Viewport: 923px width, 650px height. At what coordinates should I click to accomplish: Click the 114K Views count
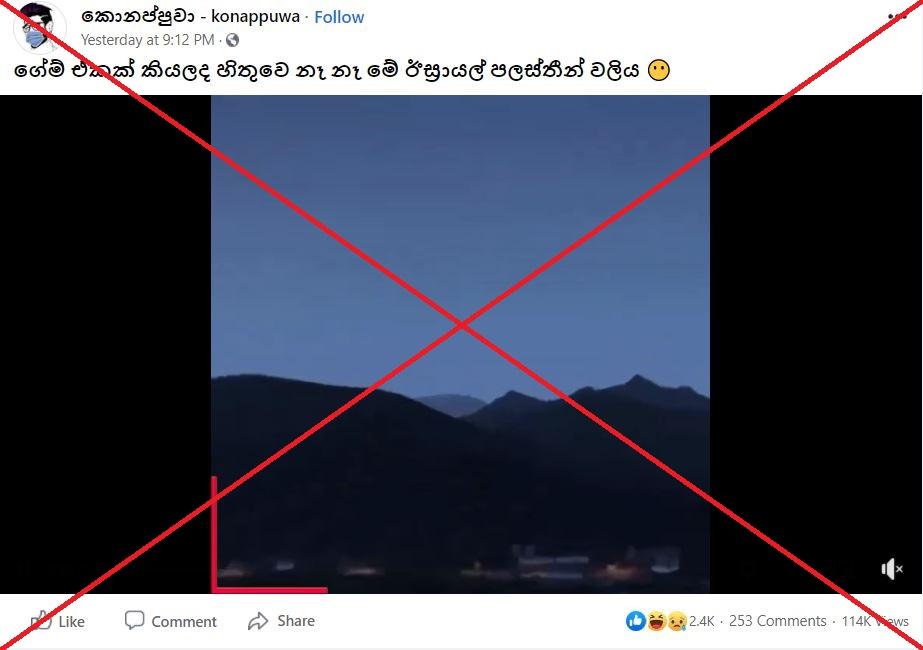click(875, 621)
